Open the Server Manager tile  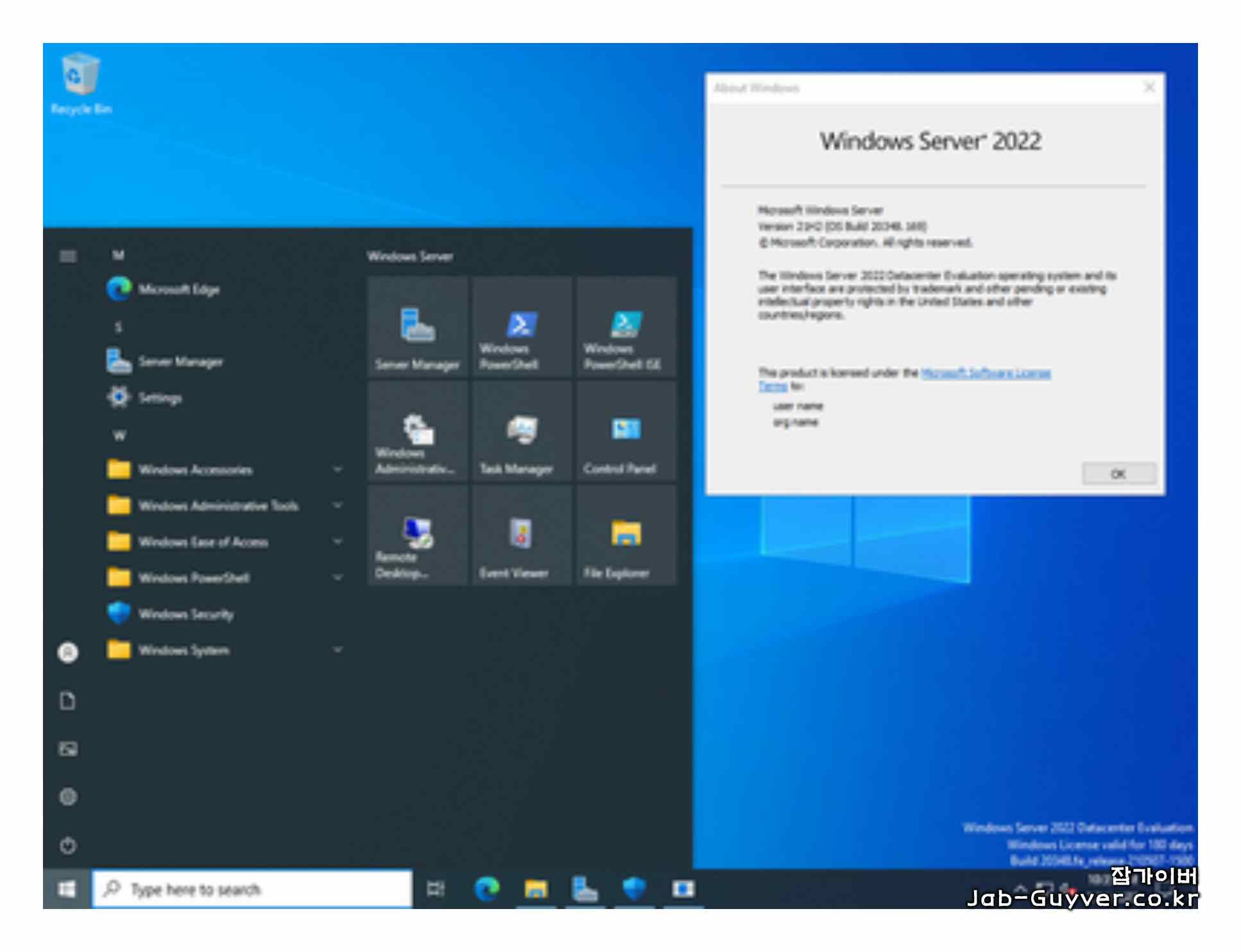coord(418,327)
